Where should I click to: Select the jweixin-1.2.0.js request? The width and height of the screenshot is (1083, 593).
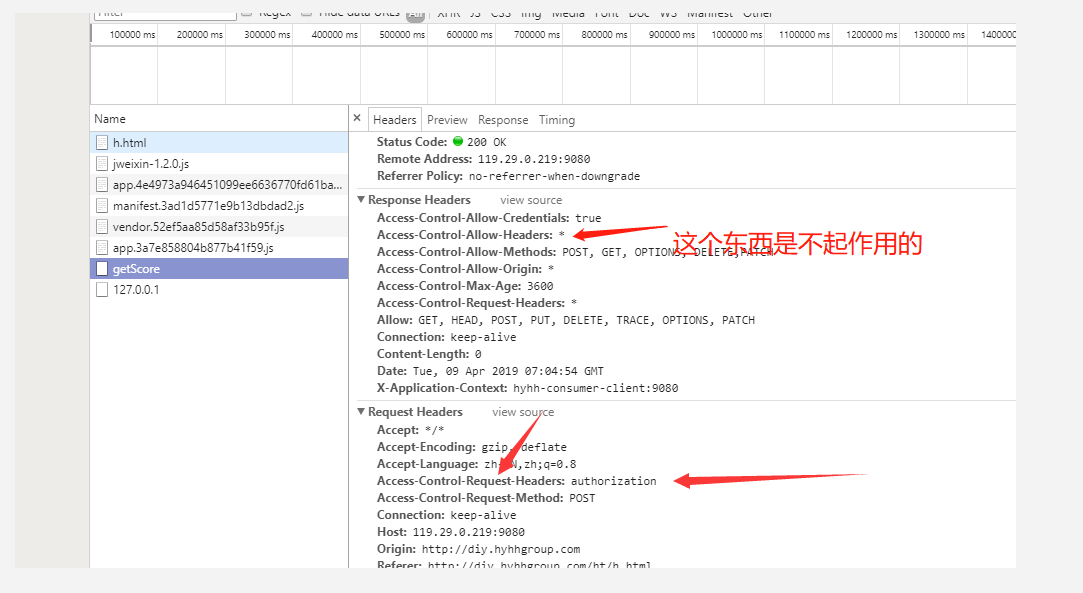coord(219,164)
